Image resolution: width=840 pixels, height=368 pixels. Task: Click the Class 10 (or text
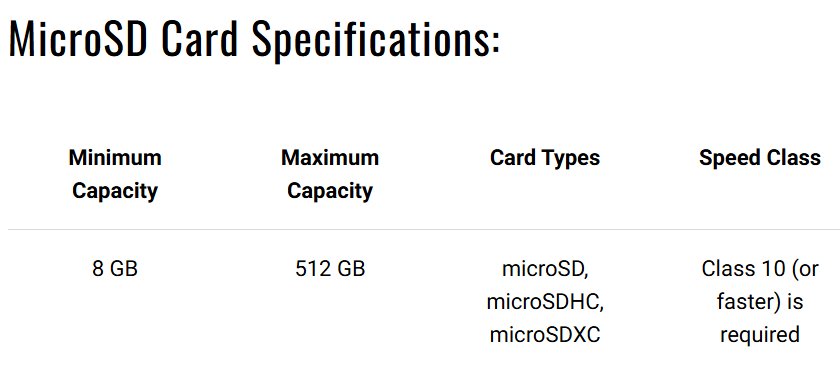(x=760, y=269)
